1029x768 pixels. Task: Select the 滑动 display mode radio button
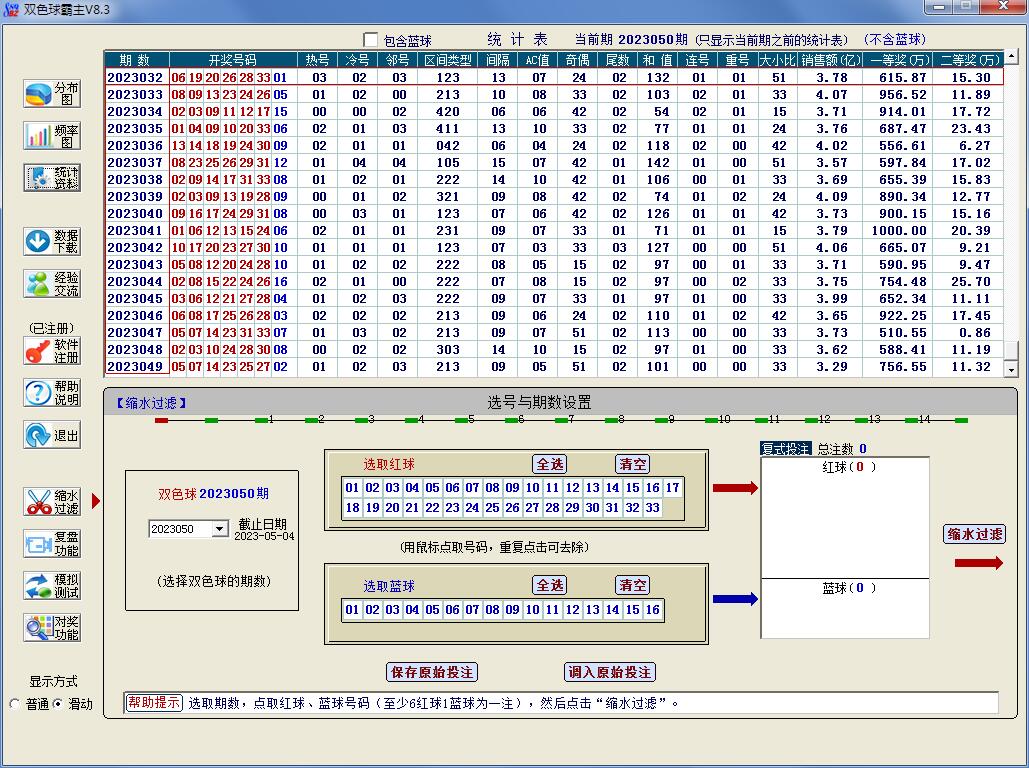[57, 704]
